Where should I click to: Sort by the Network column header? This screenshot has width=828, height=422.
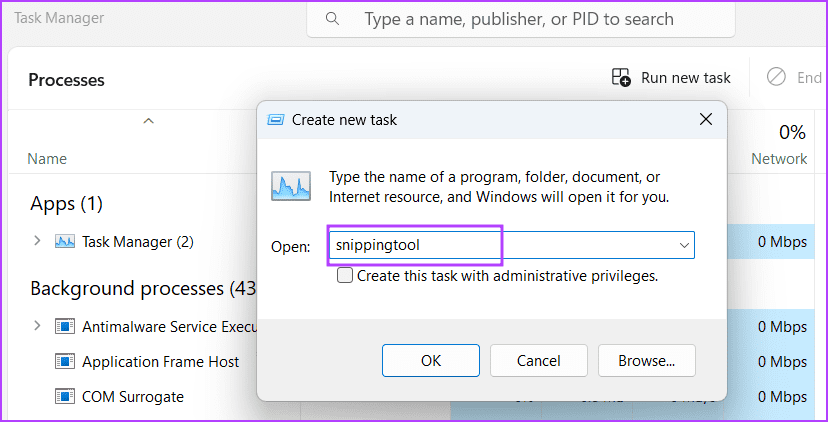(779, 159)
